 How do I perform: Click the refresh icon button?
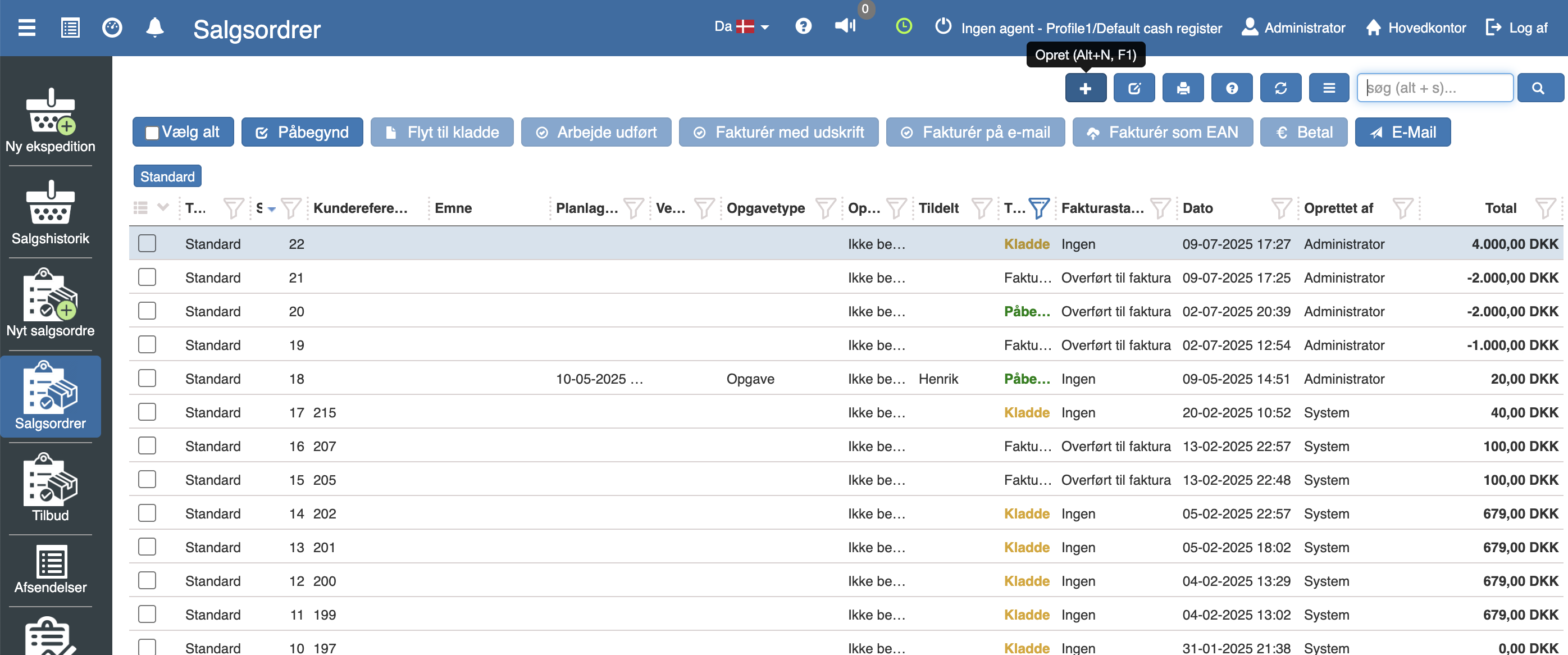pyautogui.click(x=1280, y=88)
